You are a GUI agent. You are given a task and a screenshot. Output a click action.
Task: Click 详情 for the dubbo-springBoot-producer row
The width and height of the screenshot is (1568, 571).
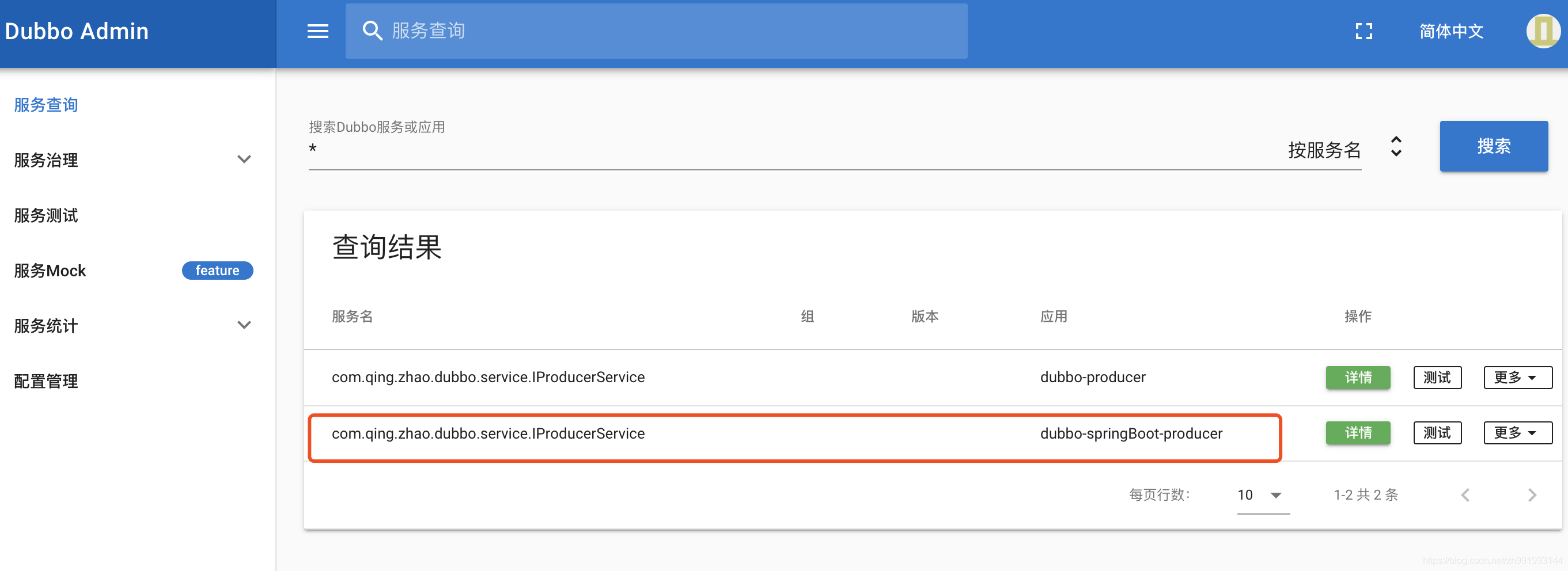1357,432
